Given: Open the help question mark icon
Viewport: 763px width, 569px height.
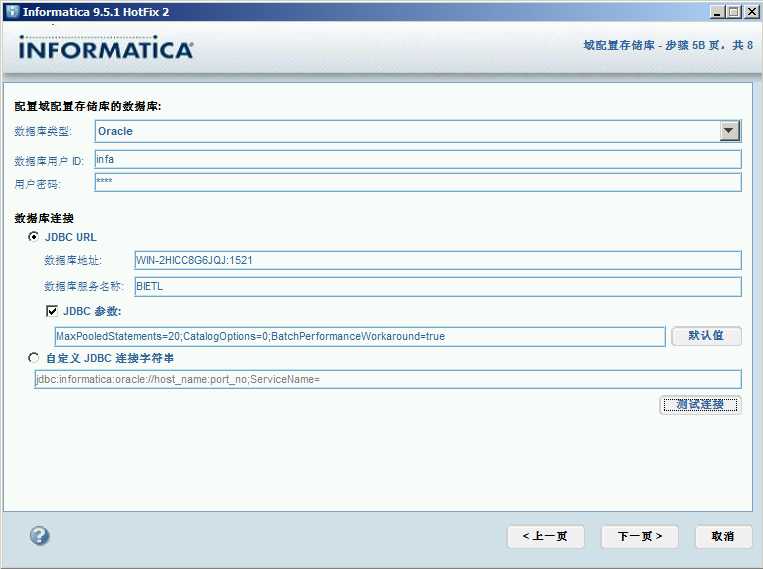Looking at the screenshot, I should [x=39, y=536].
